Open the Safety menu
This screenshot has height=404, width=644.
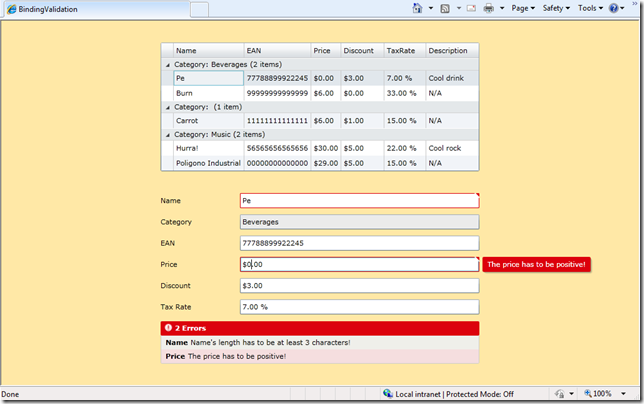click(556, 8)
